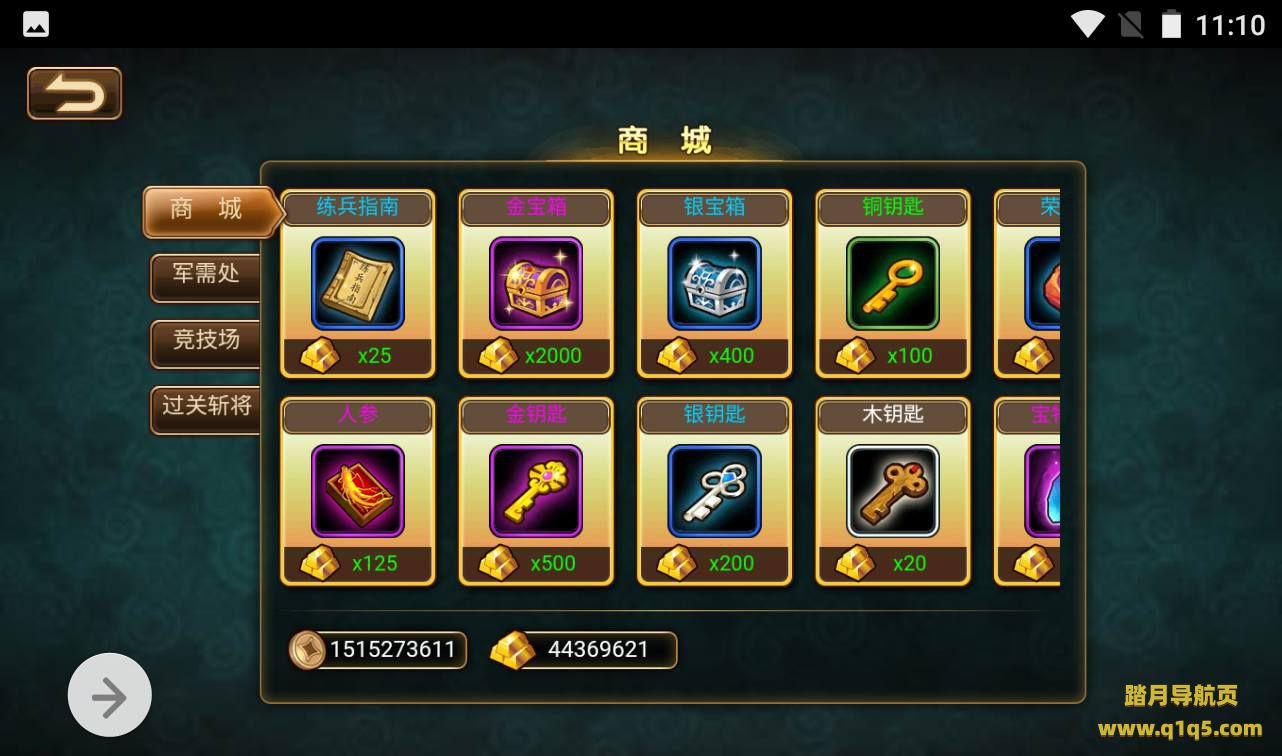Open the image notification in status bar
Image resolution: width=1282 pixels, height=756 pixels.
[x=36, y=24]
